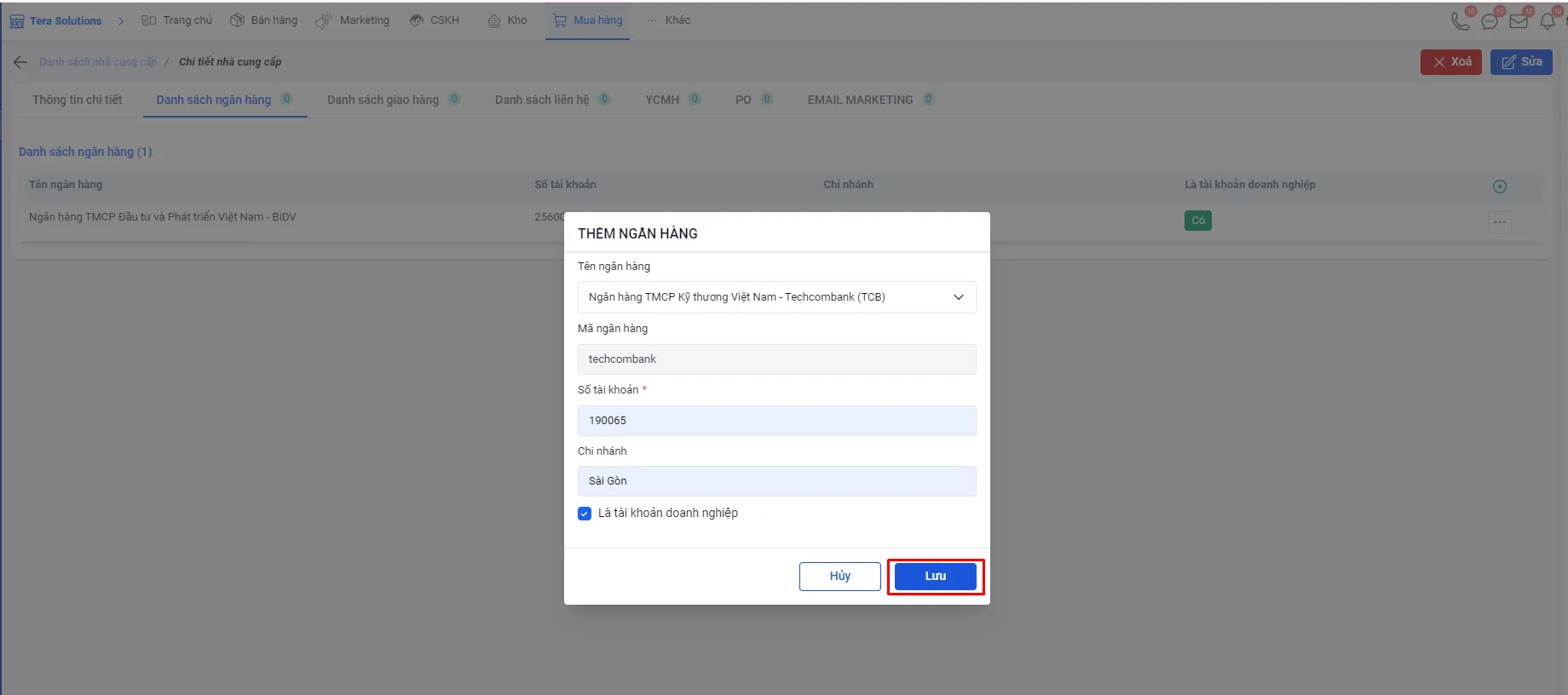Open the BIDV row more-options icon
This screenshot has width=1568, height=695.
1500,222
